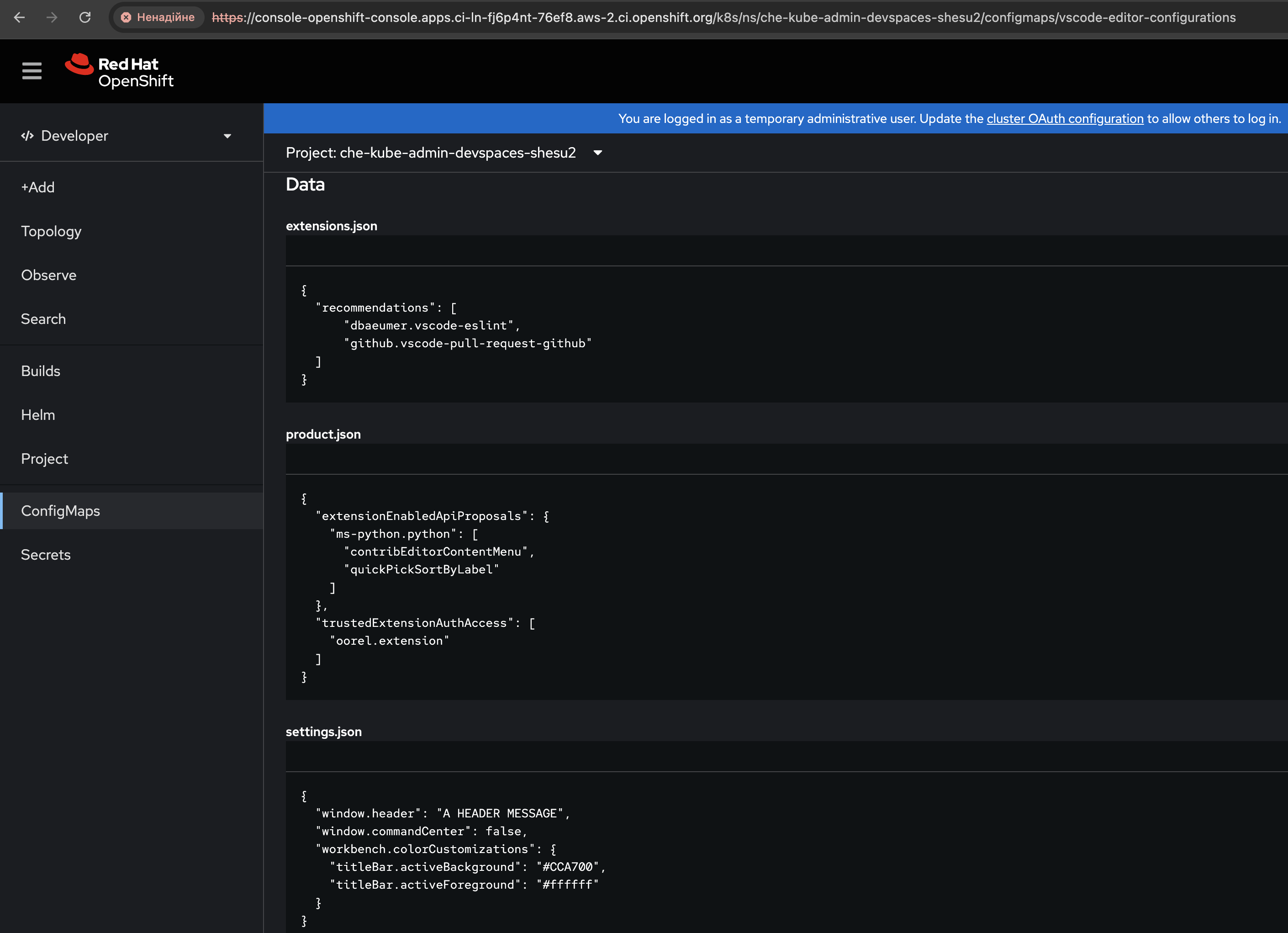
Task: Click the hamburger navigation menu icon
Action: 32,71
